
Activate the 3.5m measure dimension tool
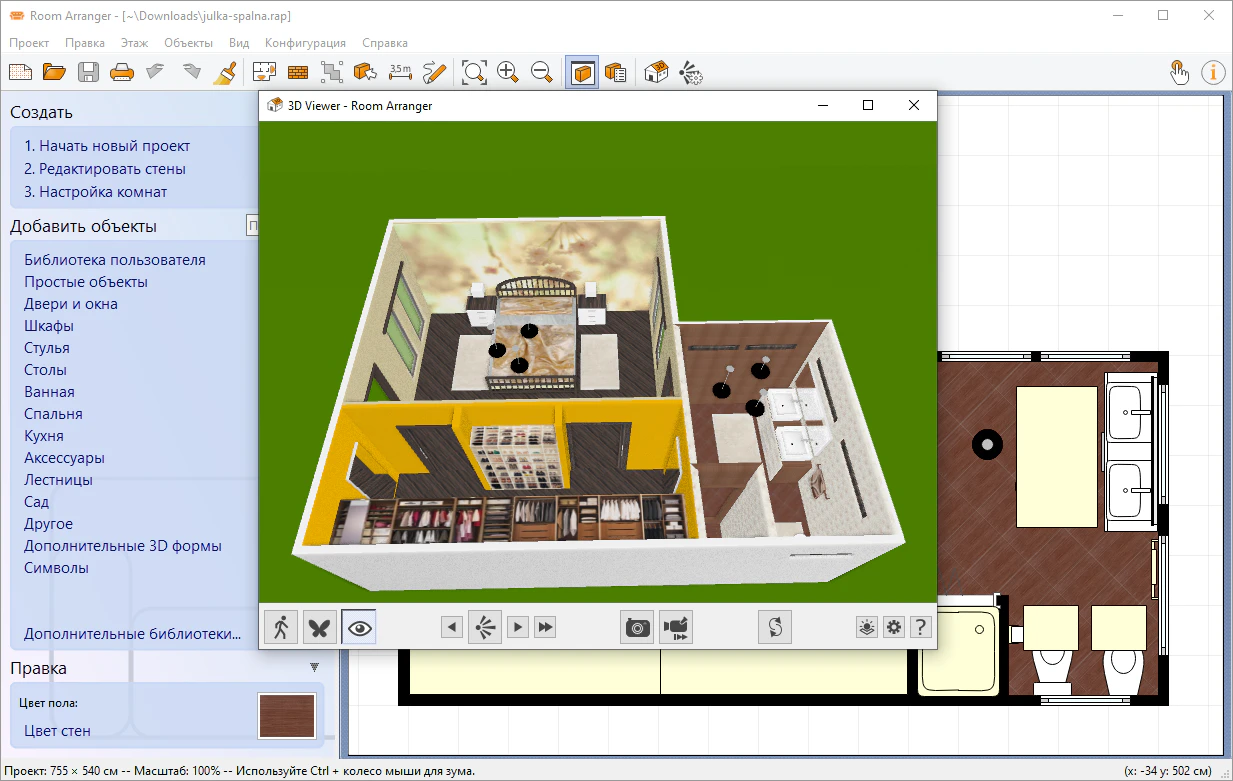coord(400,71)
